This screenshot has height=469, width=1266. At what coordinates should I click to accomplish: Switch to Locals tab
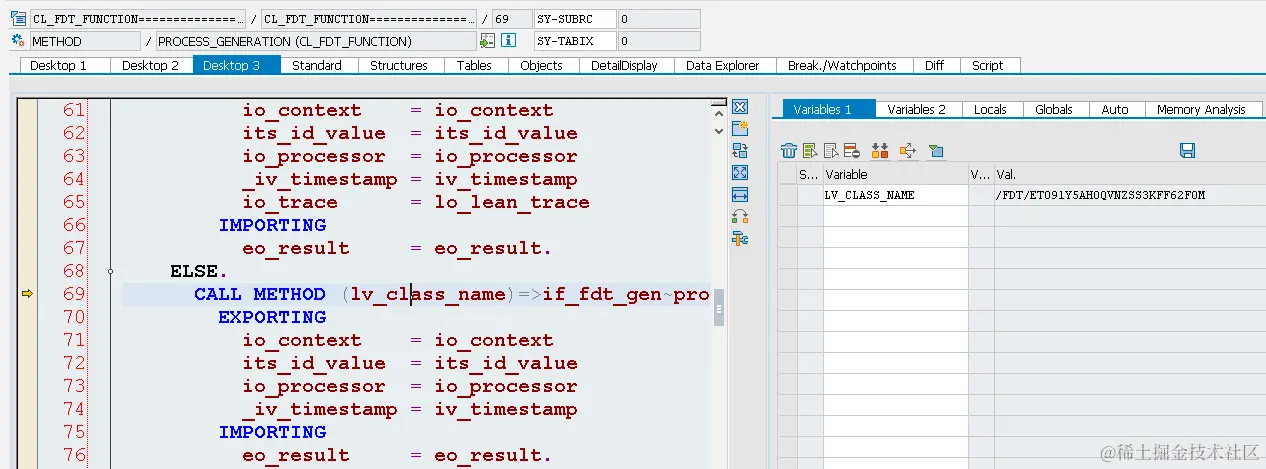click(x=990, y=109)
